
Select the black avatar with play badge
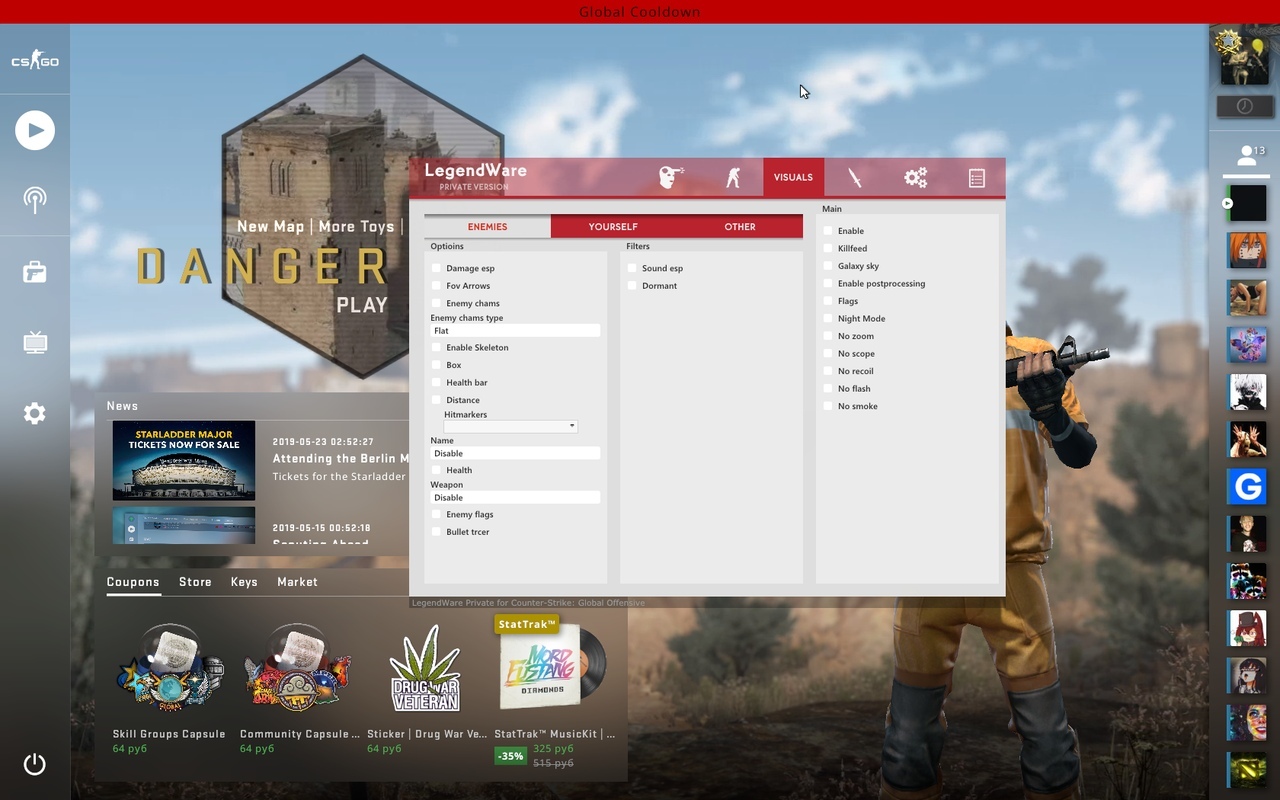(x=1247, y=203)
